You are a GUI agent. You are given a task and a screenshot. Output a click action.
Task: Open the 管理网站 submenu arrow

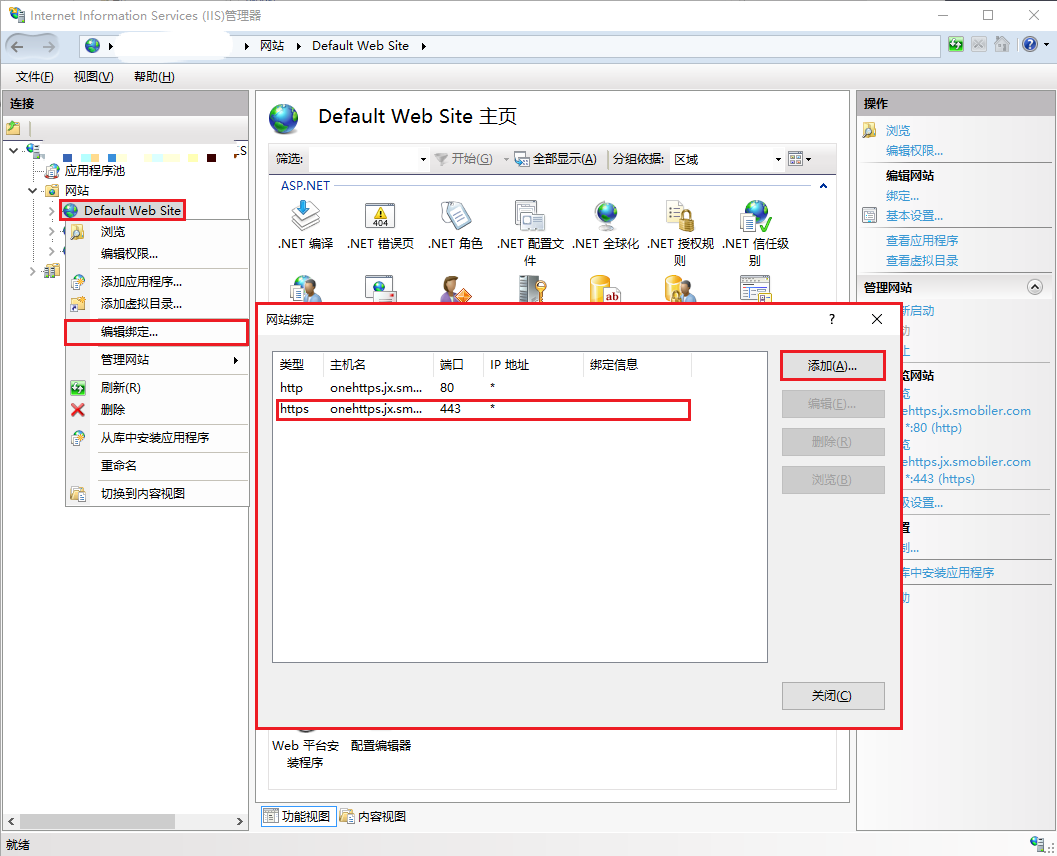(x=236, y=360)
